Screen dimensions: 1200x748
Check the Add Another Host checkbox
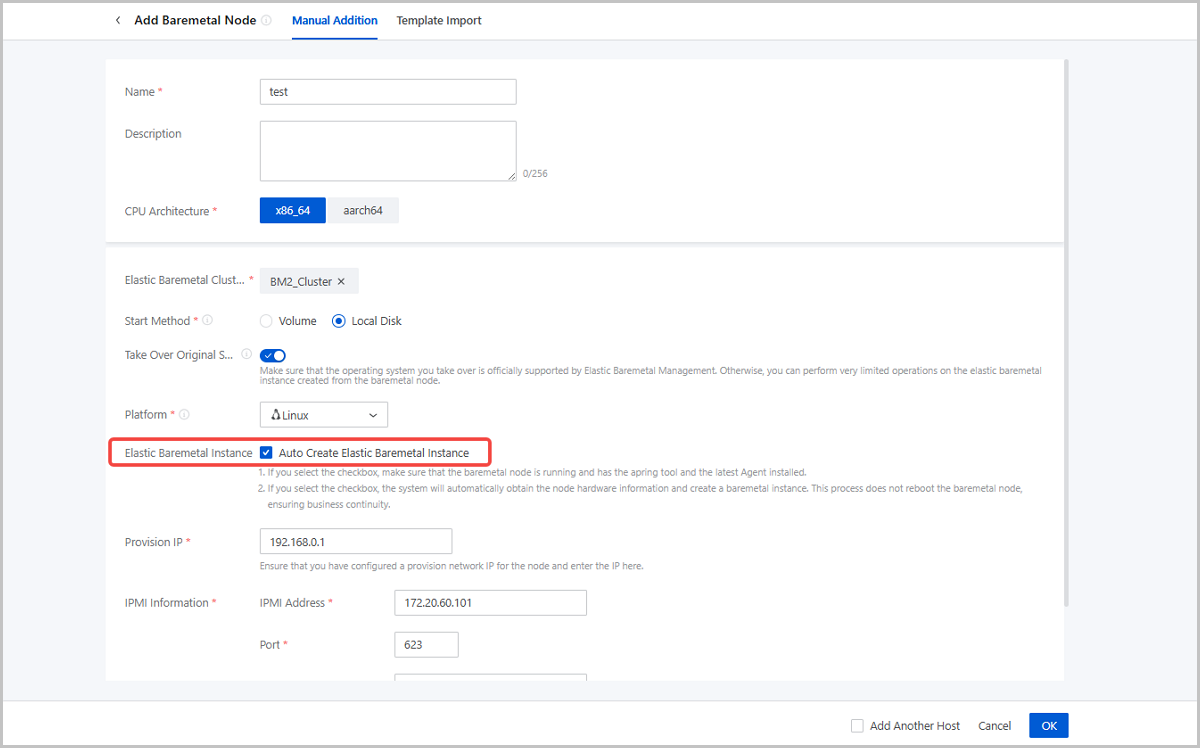click(x=857, y=726)
